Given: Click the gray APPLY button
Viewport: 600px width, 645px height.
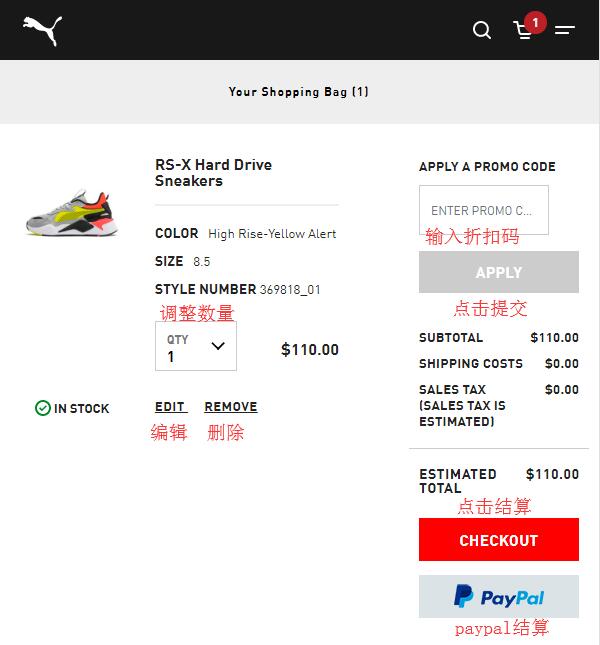Looking at the screenshot, I should [x=499, y=272].
